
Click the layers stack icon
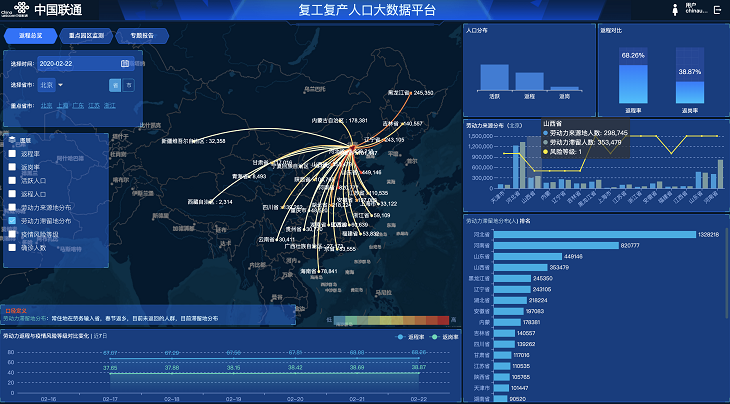pyautogui.click(x=13, y=140)
